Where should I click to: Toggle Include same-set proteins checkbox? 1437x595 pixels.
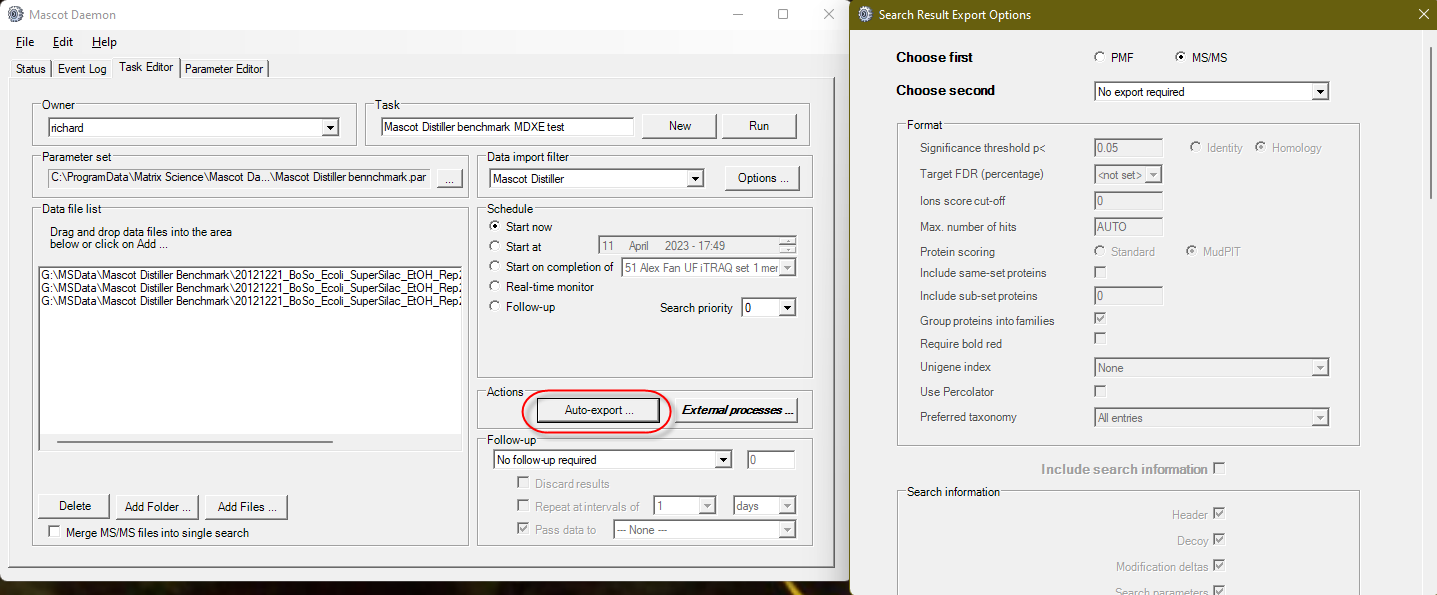pyautogui.click(x=1101, y=273)
